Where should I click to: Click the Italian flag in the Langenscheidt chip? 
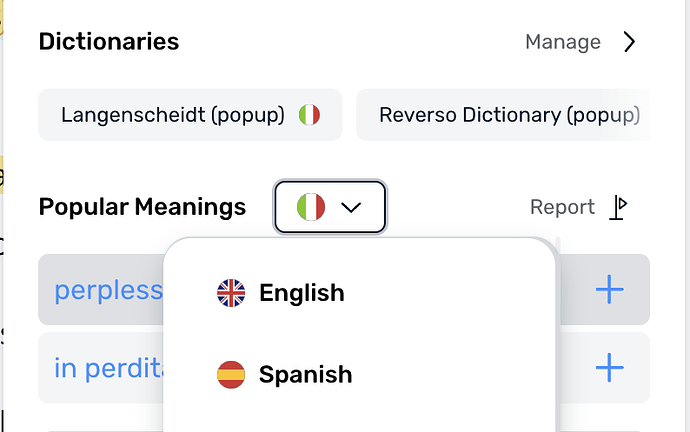309,115
